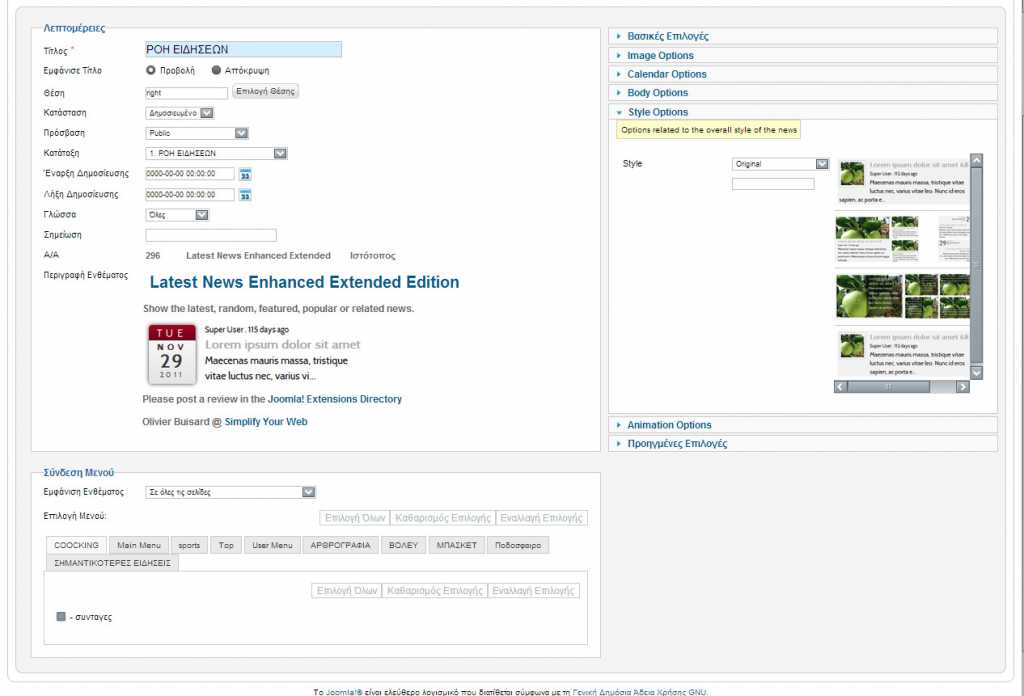Open the Style dropdown set to Original
The image size is (1024, 696).
tap(780, 164)
